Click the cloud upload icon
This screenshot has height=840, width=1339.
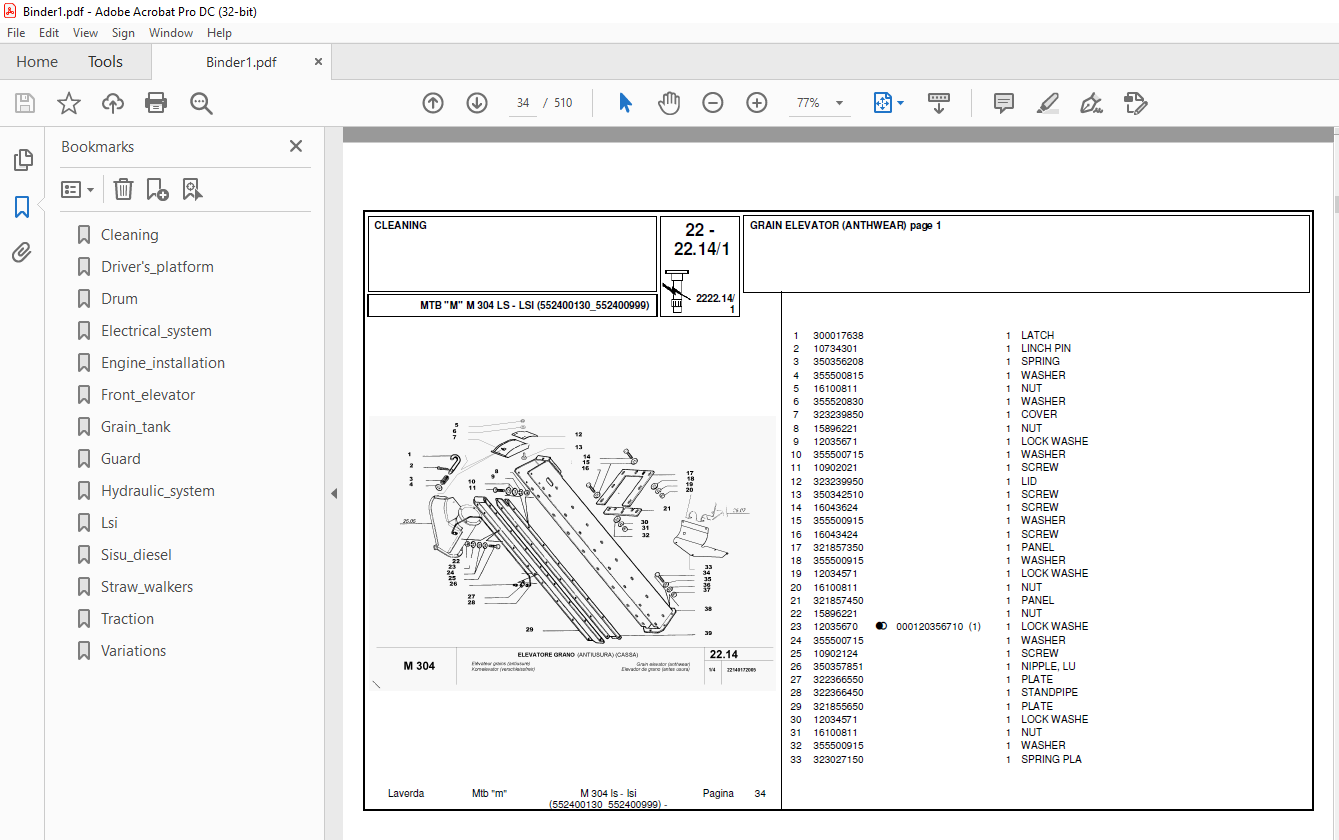point(113,103)
